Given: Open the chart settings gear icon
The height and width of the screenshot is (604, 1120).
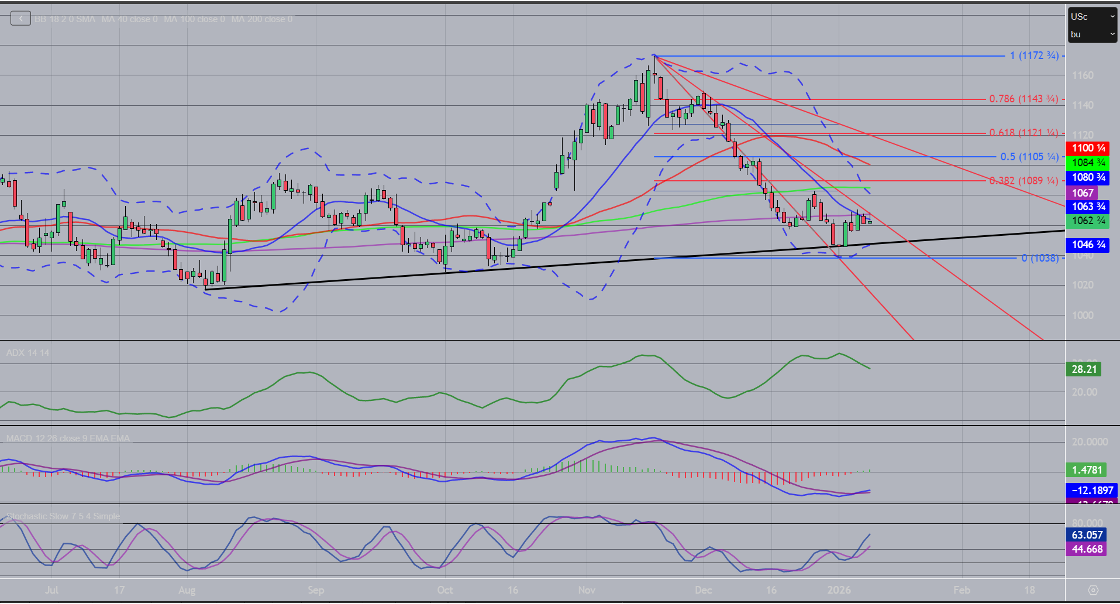Looking at the screenshot, I should coord(1093,590).
